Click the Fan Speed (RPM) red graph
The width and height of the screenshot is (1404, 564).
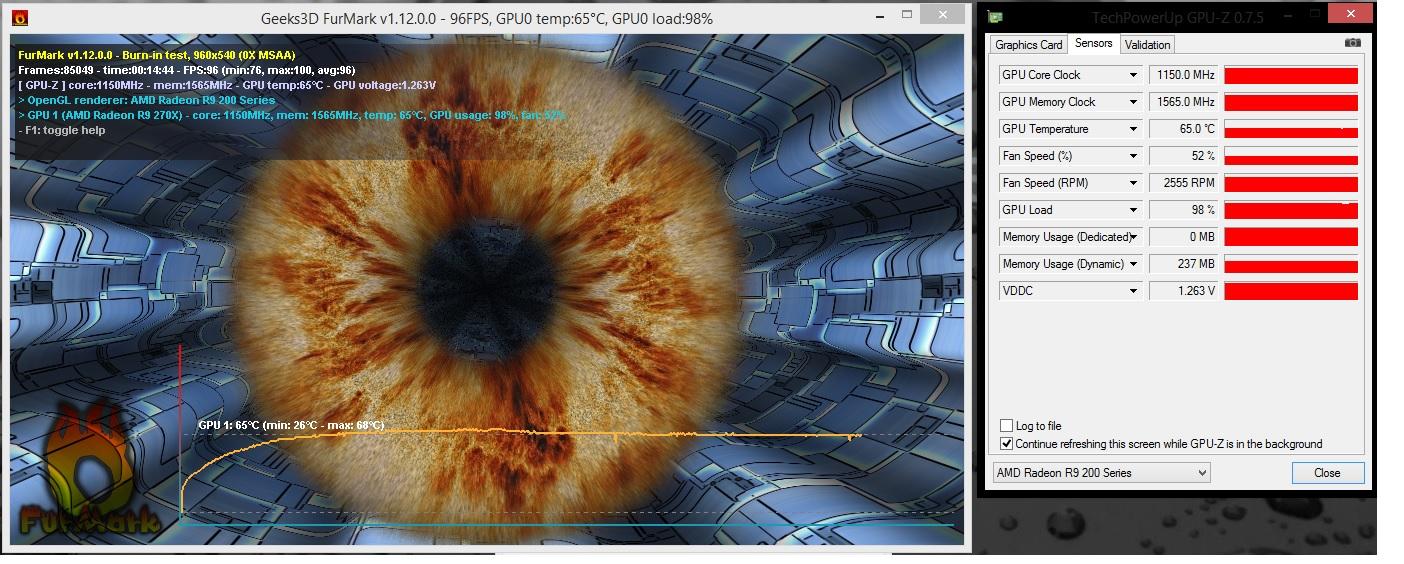pos(1291,183)
